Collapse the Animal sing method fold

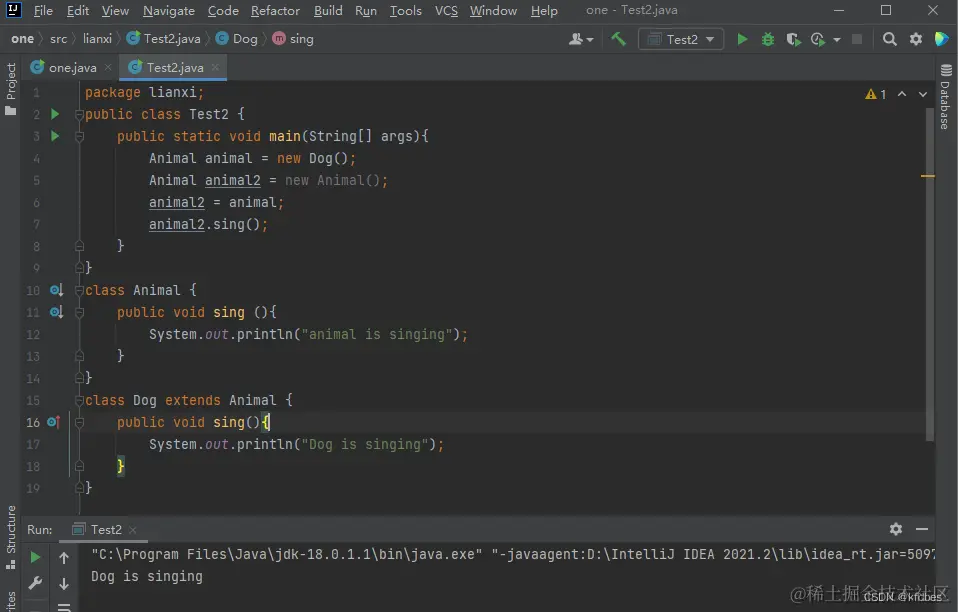coord(79,312)
